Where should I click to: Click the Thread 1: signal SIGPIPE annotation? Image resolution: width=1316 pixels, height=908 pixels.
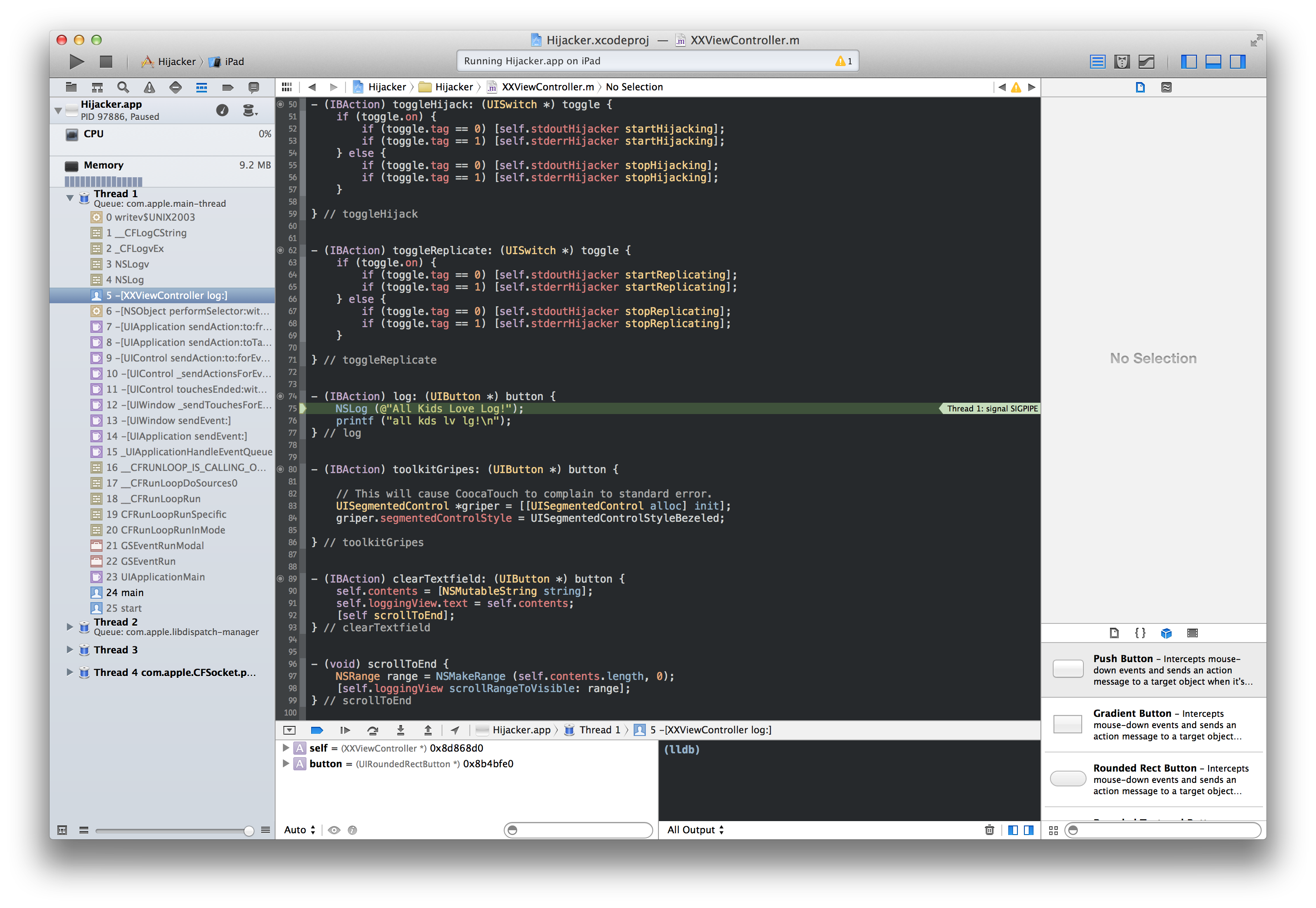[990, 408]
